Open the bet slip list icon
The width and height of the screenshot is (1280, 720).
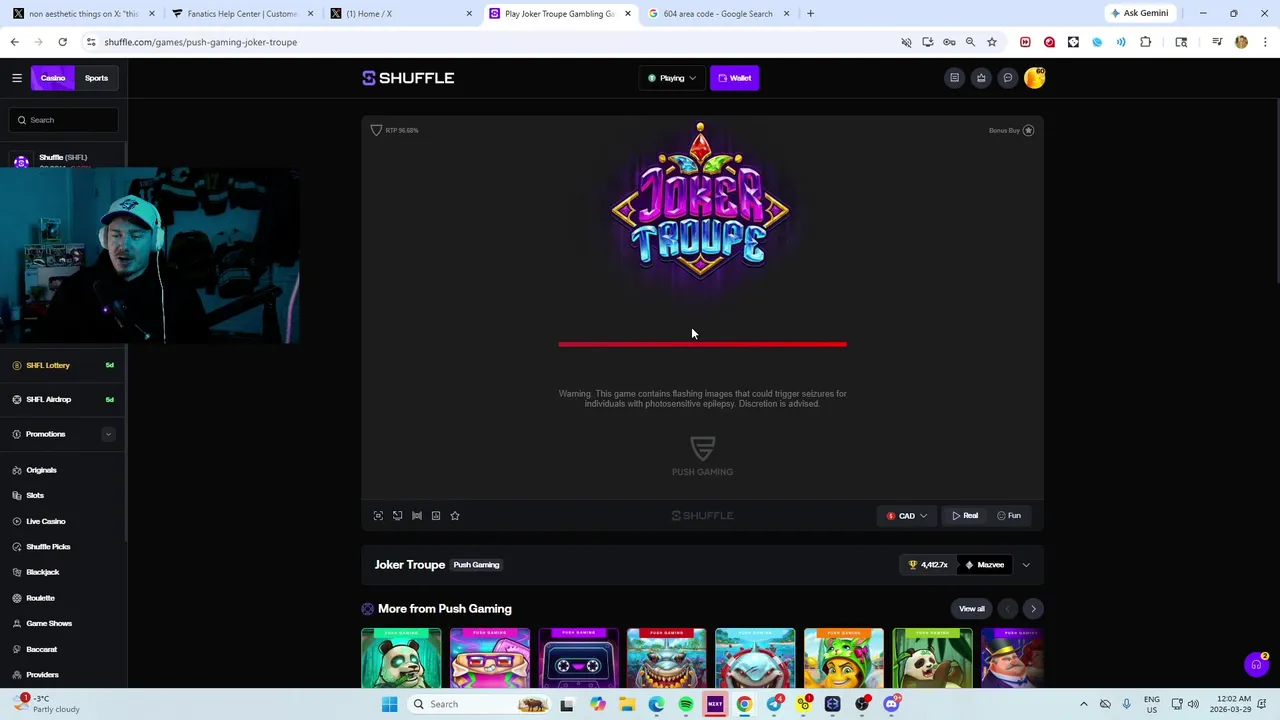pyautogui.click(x=955, y=78)
